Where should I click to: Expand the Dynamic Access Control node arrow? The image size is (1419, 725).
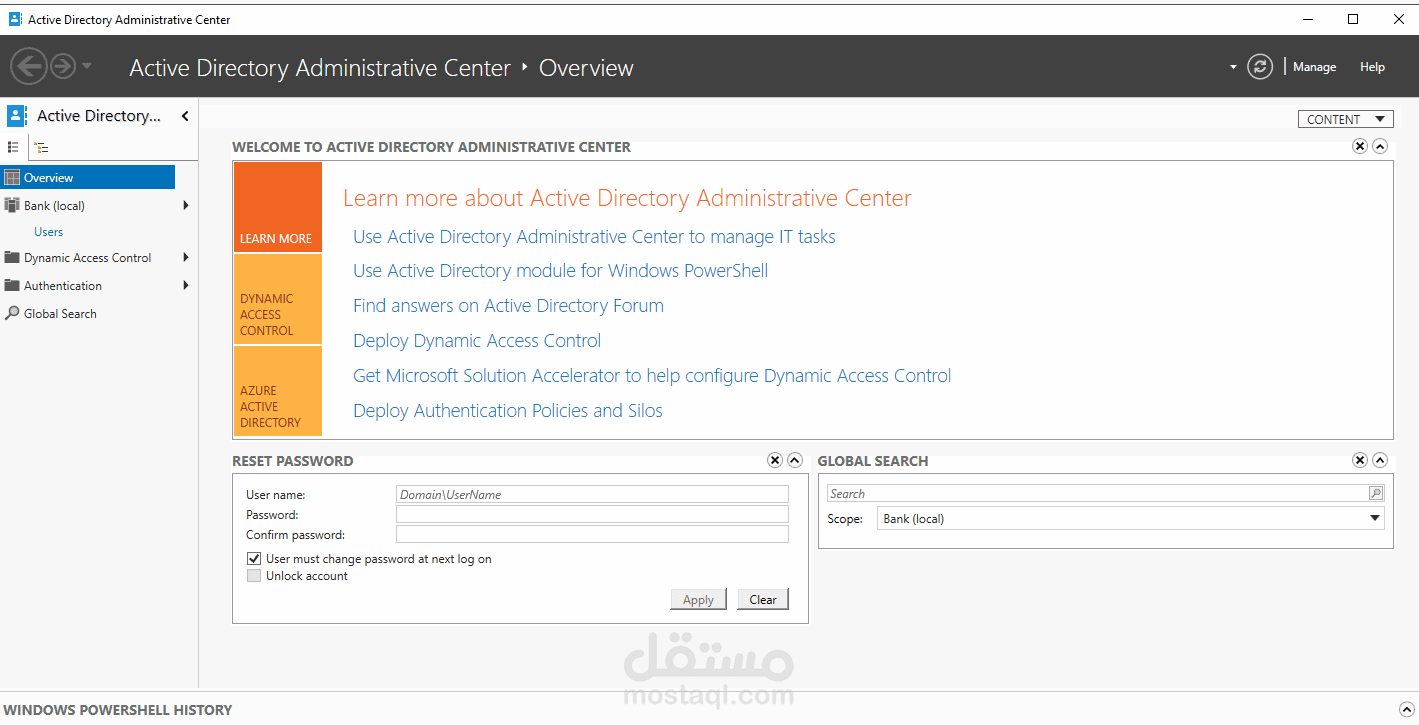[186, 257]
